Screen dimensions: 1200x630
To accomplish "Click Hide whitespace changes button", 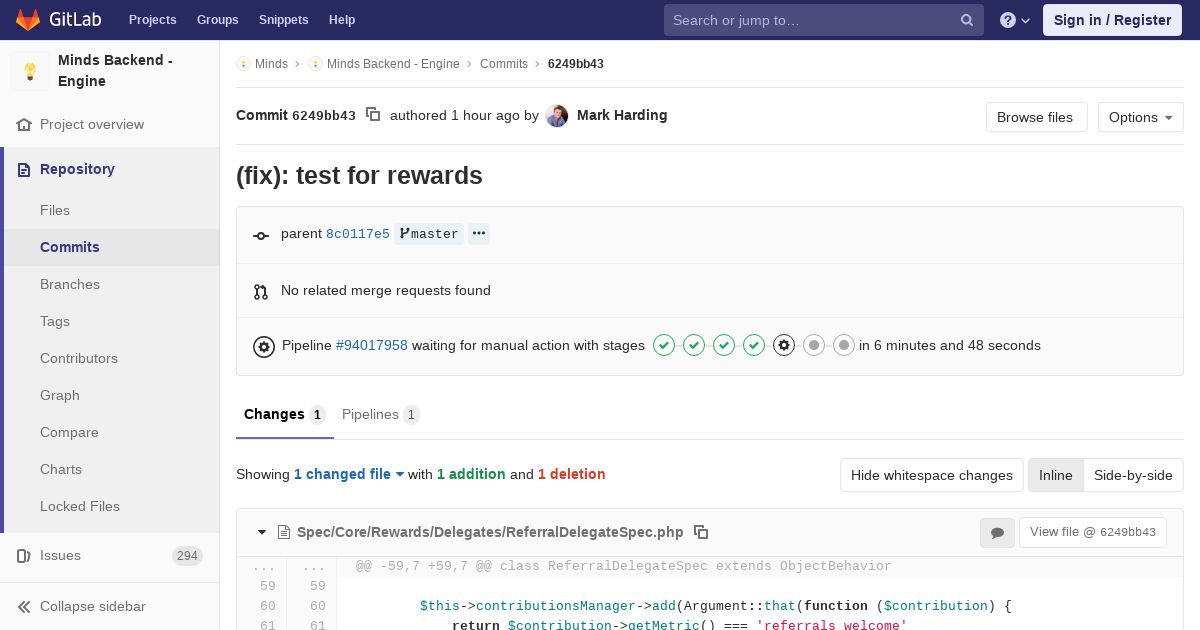I will [x=931, y=475].
